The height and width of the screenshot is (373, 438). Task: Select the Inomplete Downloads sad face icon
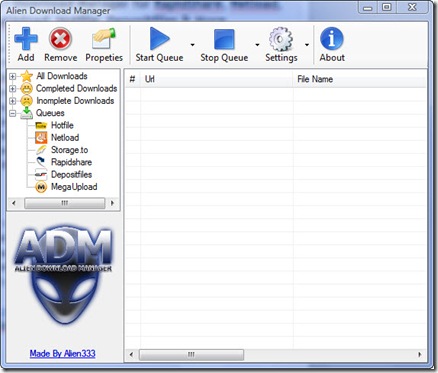(x=26, y=101)
